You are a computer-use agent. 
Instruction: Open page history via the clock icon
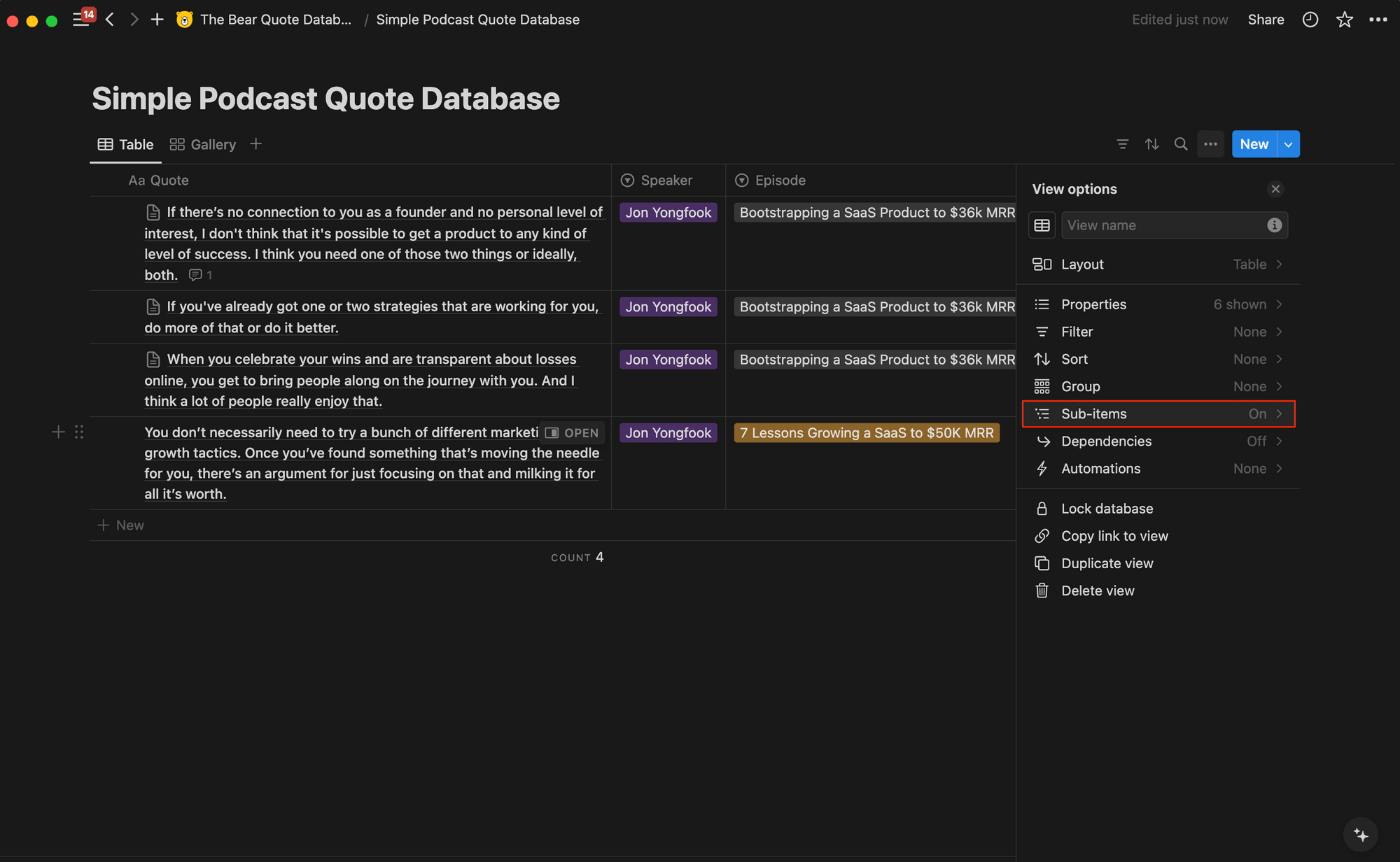pyautogui.click(x=1309, y=19)
